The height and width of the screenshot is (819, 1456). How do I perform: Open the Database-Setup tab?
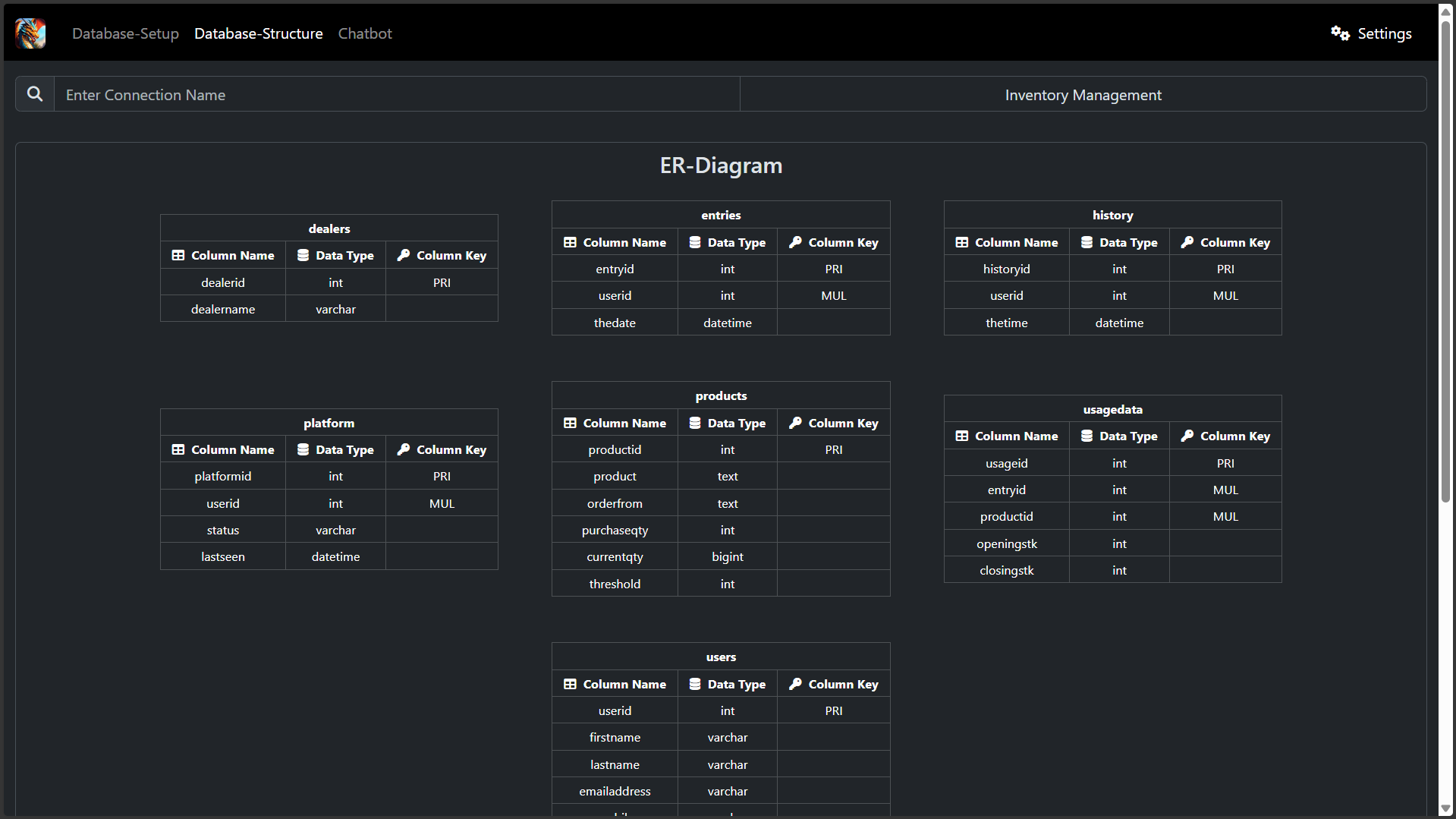pos(125,33)
